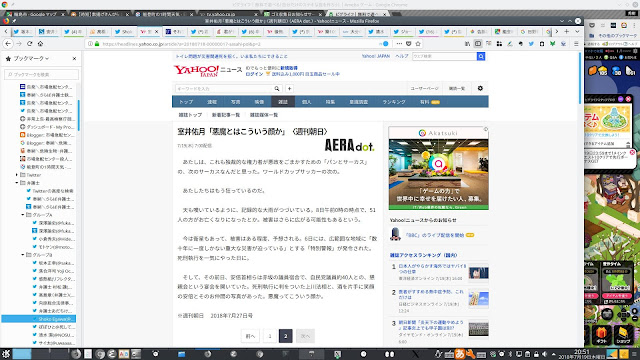Select the 雑誌 navigation tab
Screen dimensions: 640x360
point(283,102)
